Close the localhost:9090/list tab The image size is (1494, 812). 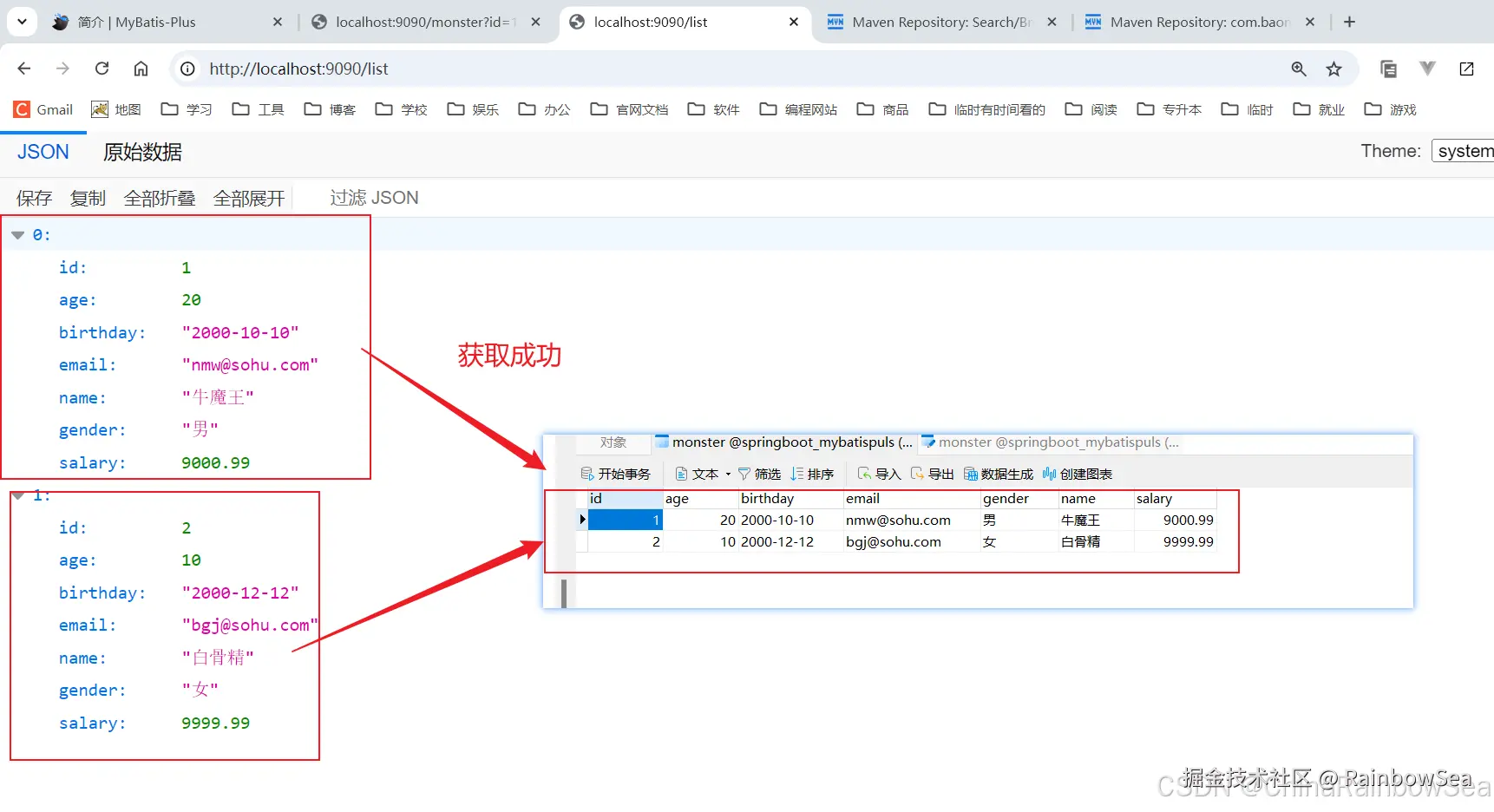[x=794, y=22]
